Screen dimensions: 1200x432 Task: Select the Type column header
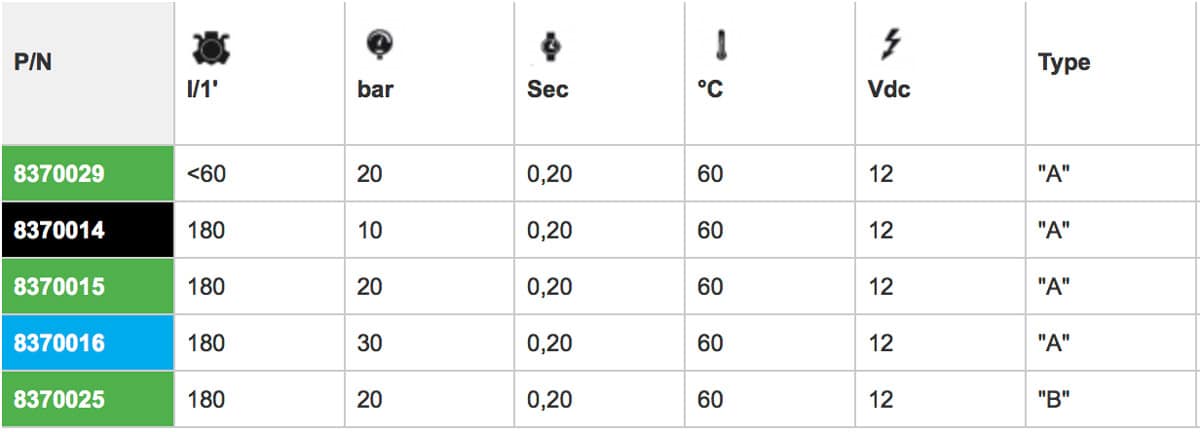(1064, 62)
